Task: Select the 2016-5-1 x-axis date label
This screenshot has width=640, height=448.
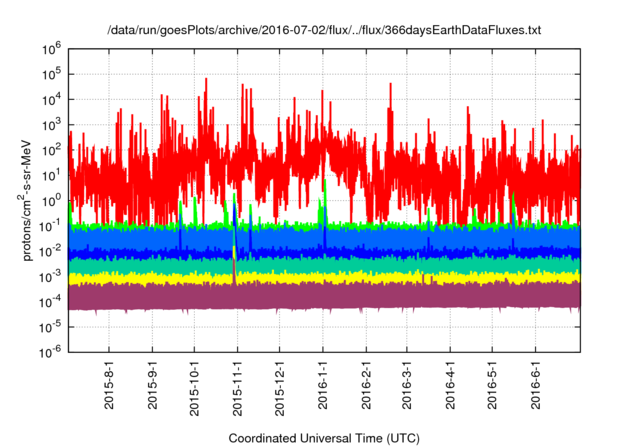Action: click(492, 385)
